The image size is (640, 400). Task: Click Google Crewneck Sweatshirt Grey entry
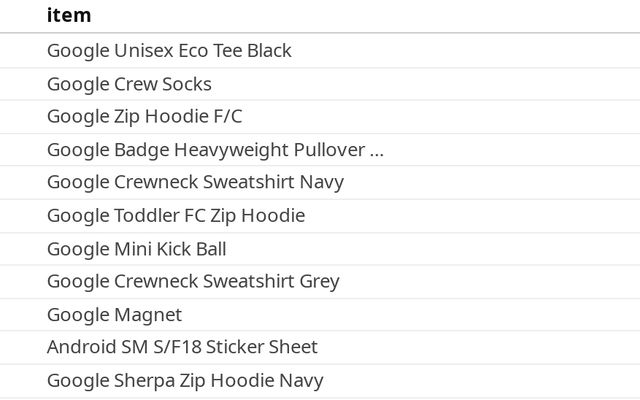coord(193,282)
